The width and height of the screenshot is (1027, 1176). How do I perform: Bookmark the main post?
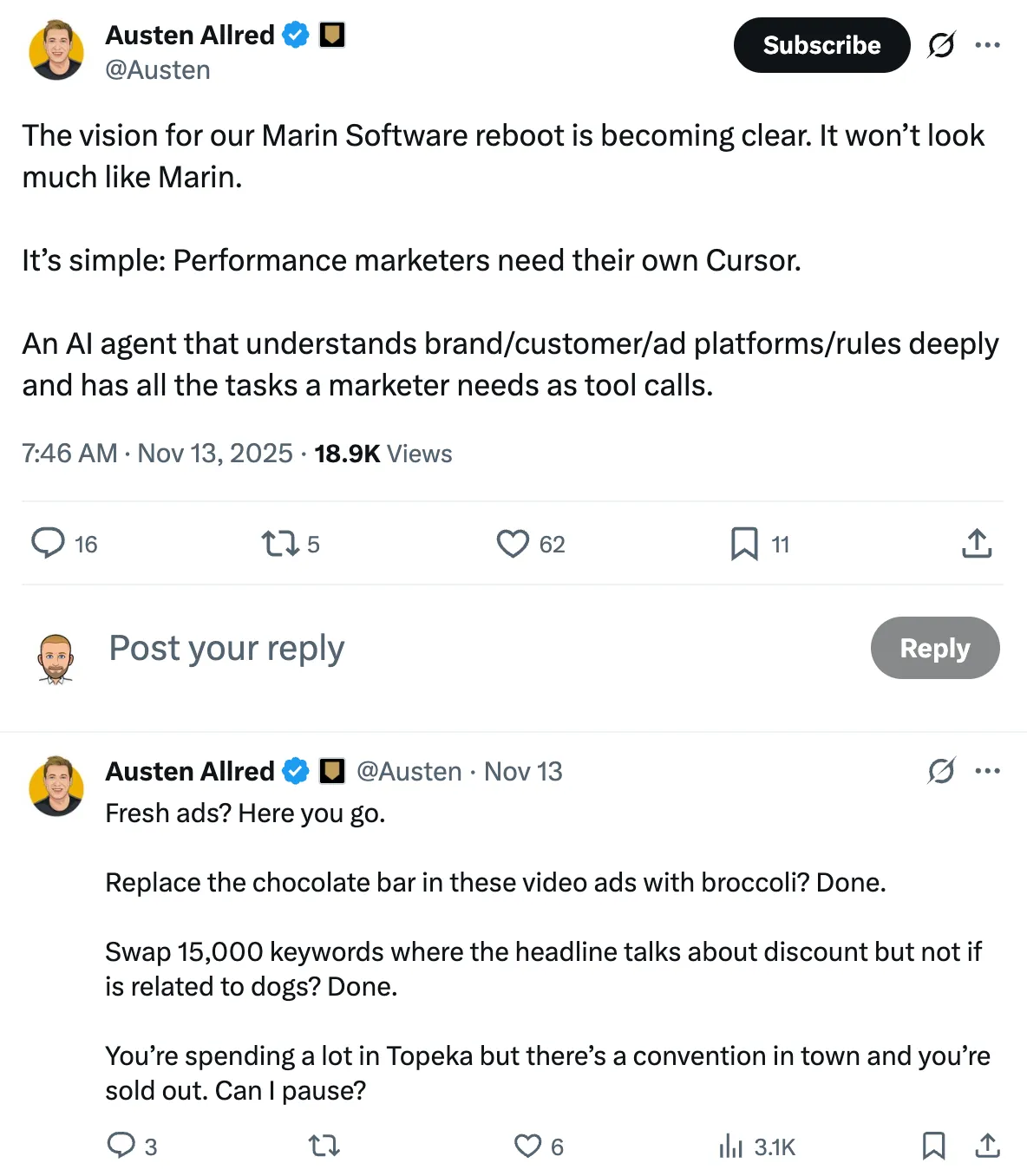pyautogui.click(x=743, y=542)
